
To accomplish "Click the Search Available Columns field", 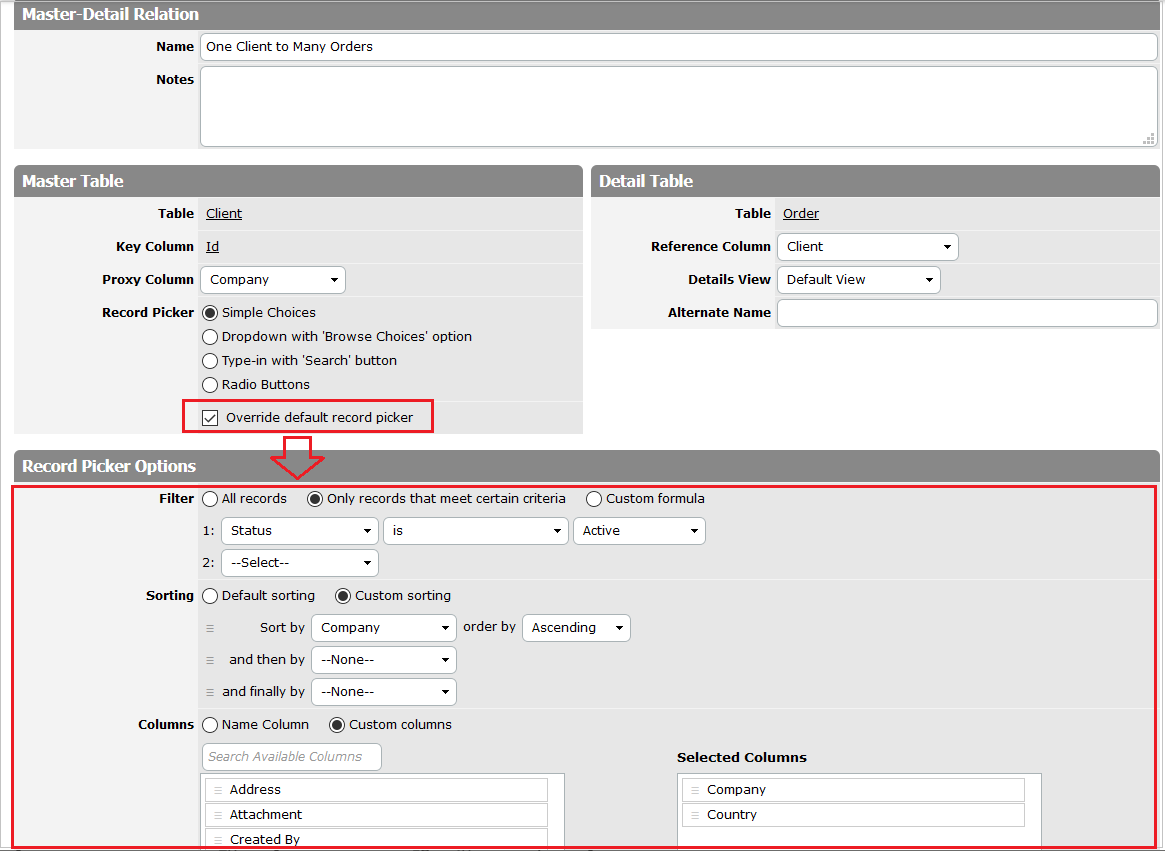I will point(292,757).
